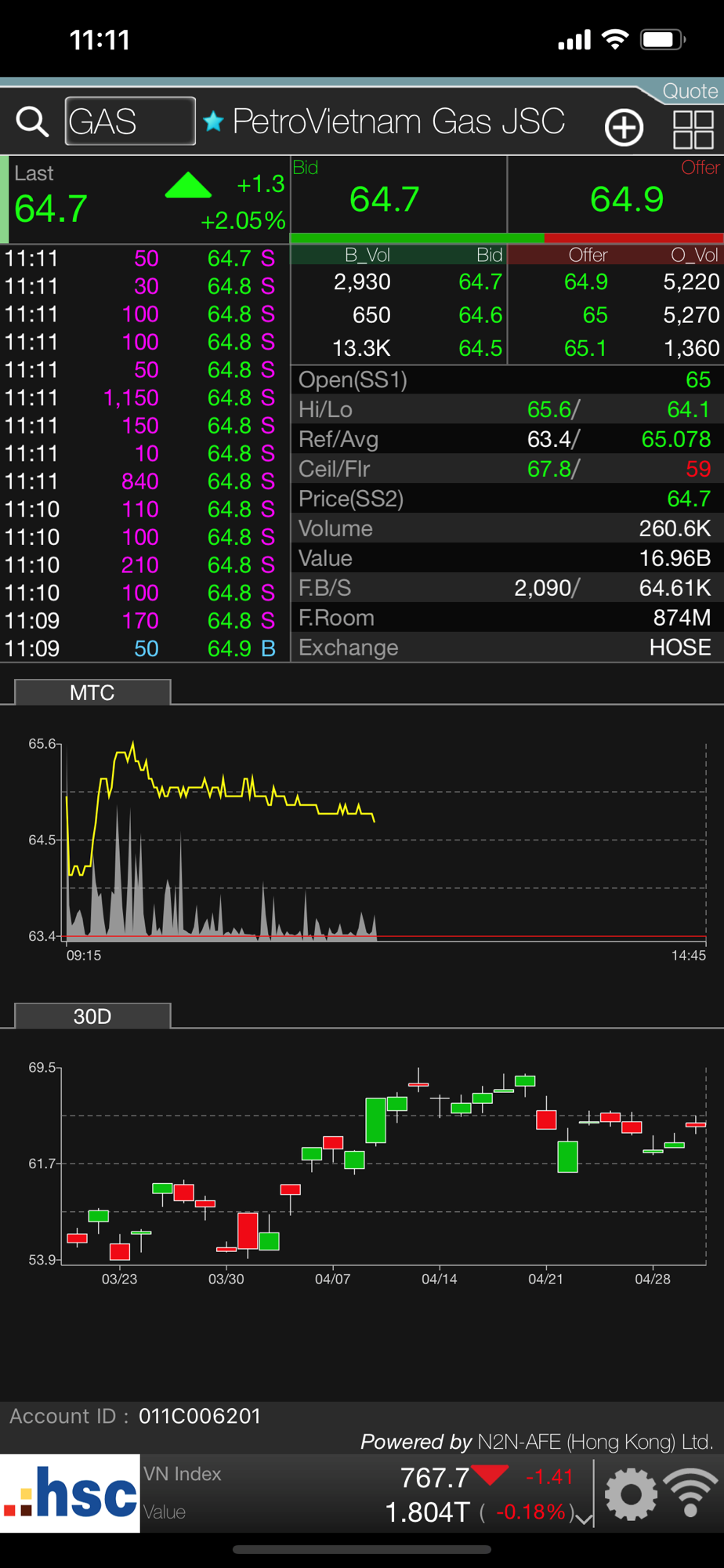This screenshot has width=724, height=1568.
Task: Tap the +2.05% change percentage
Action: click(243, 220)
